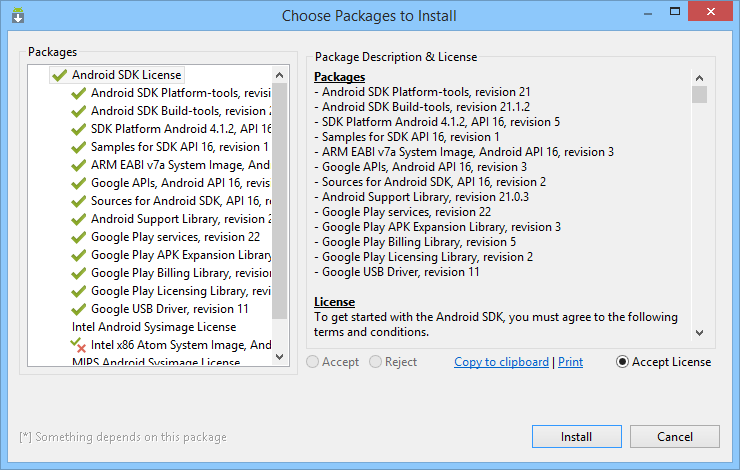Image resolution: width=740 pixels, height=470 pixels.
Task: Click the Print link
Action: pyautogui.click(x=571, y=362)
